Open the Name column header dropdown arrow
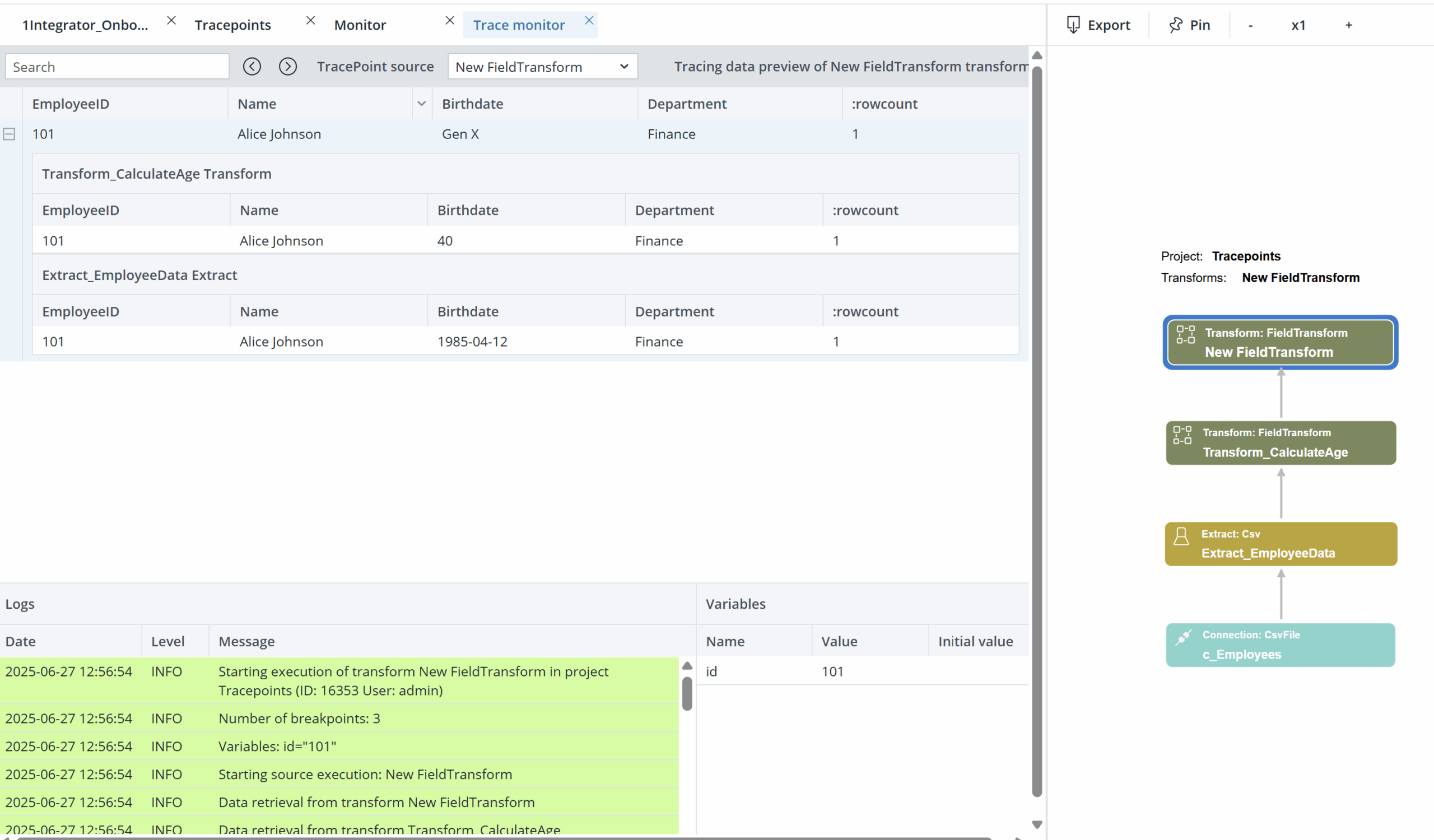1434x840 pixels. 422,104
